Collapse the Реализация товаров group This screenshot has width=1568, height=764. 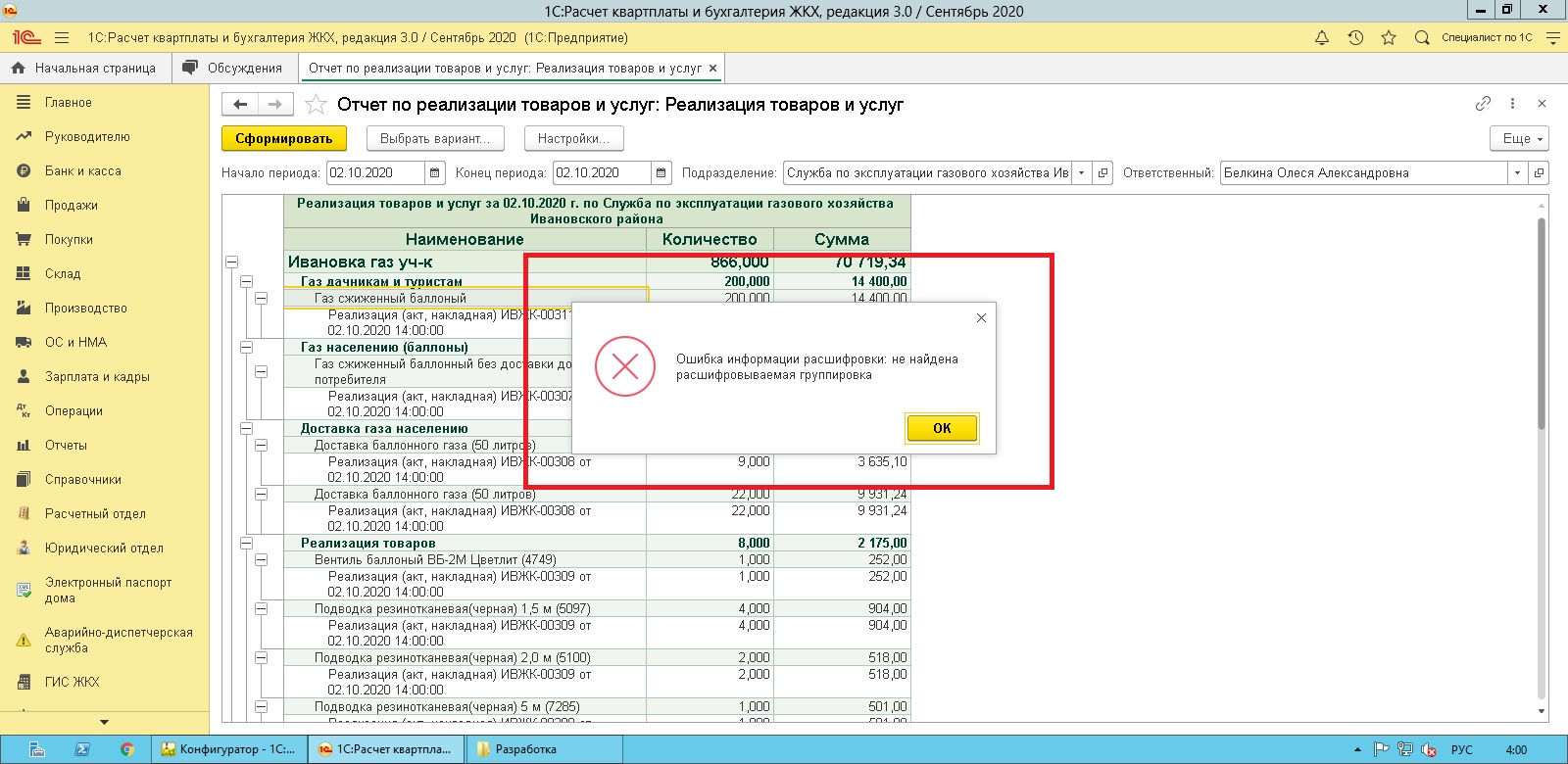pos(247,543)
